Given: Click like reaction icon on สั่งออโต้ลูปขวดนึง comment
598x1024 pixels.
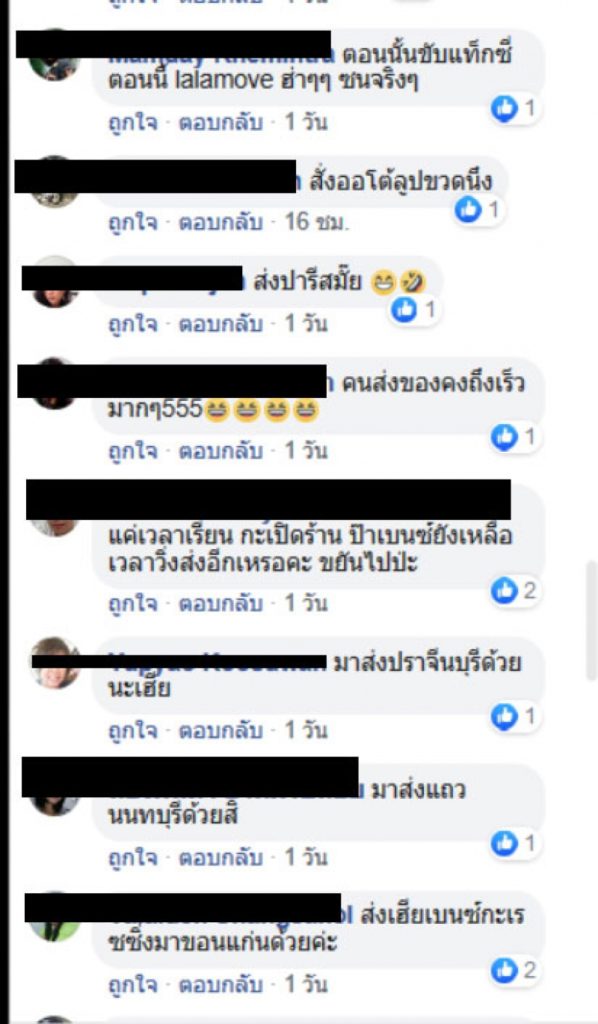Looking at the screenshot, I should point(467,210).
